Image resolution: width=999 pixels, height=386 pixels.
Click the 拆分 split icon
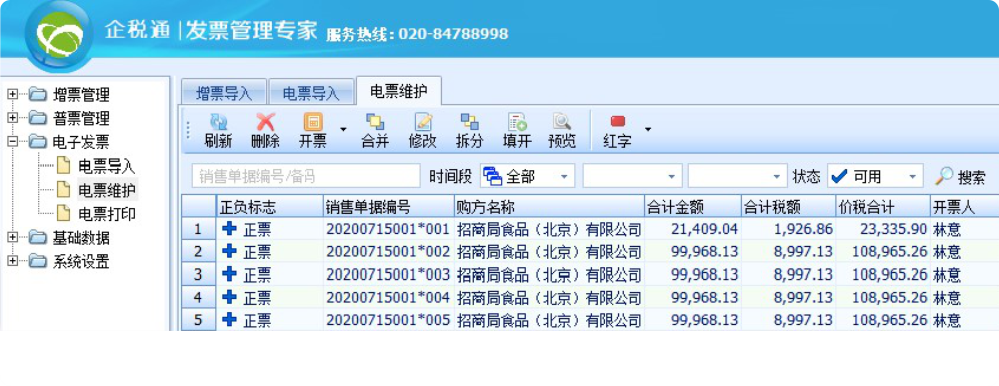tap(470, 122)
